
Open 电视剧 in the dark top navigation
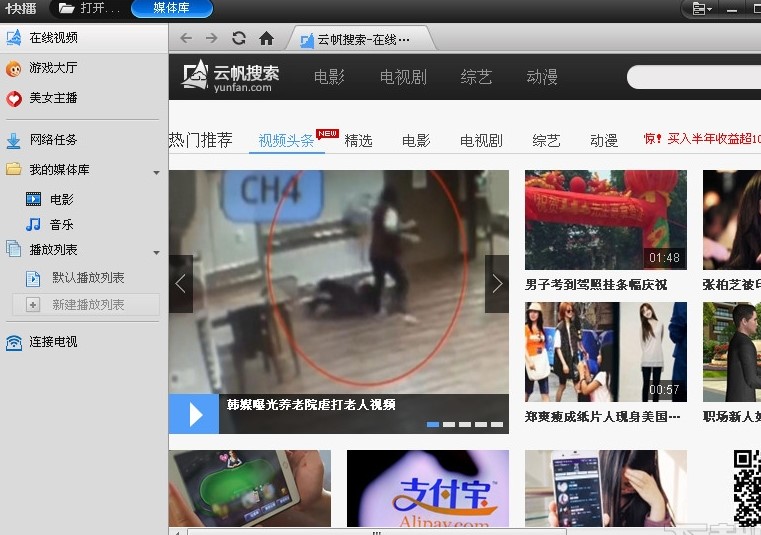[x=403, y=77]
